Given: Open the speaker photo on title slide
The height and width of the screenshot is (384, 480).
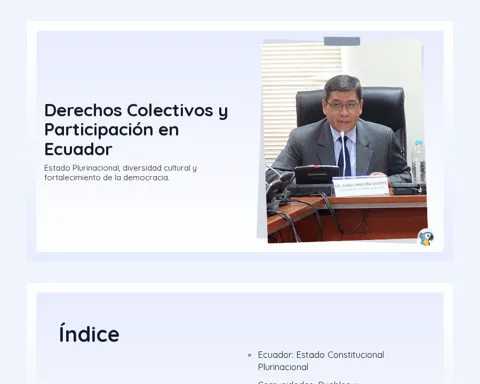Looking at the screenshot, I should coord(343,140).
